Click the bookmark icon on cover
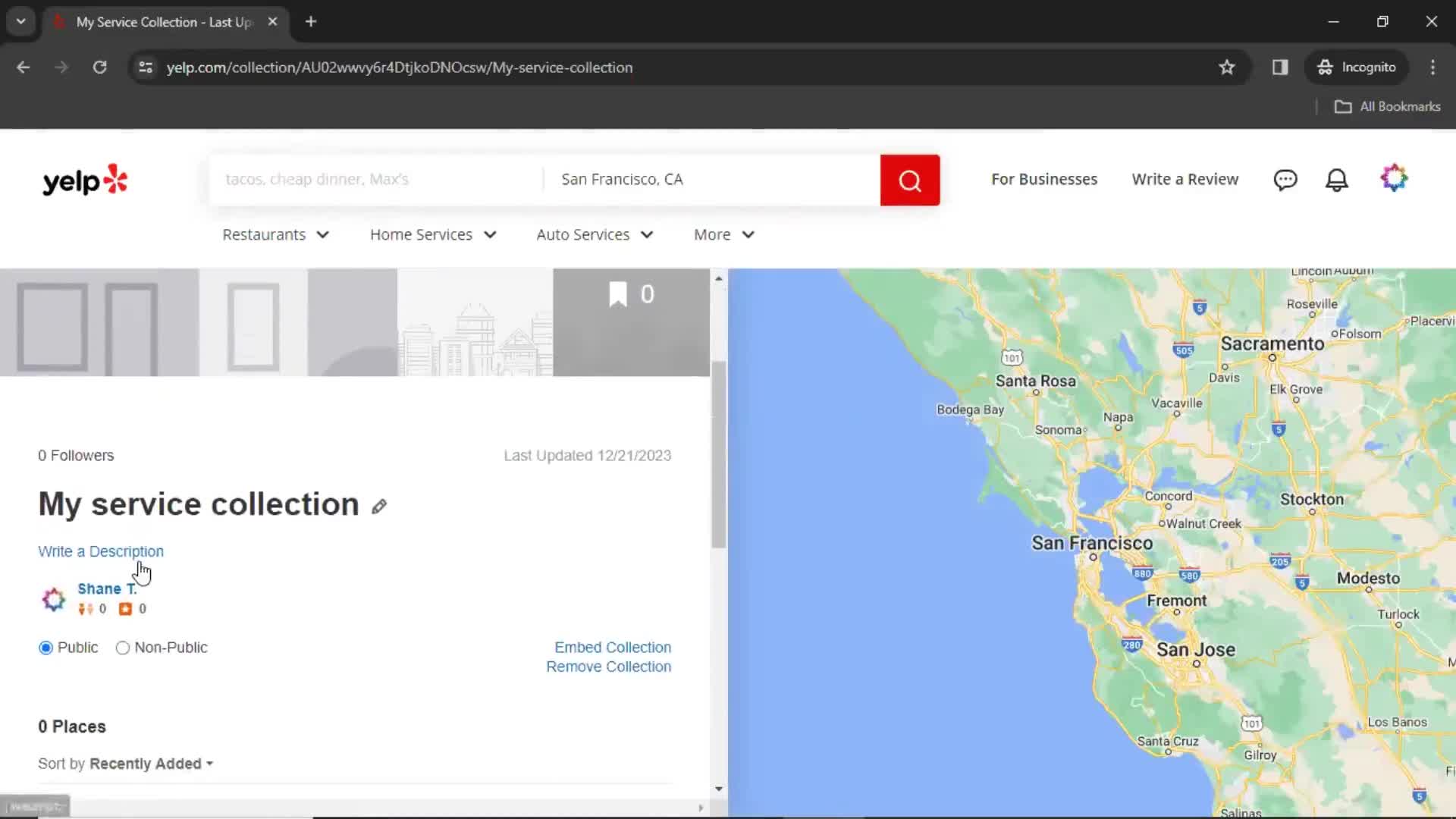1456x819 pixels. (x=618, y=294)
